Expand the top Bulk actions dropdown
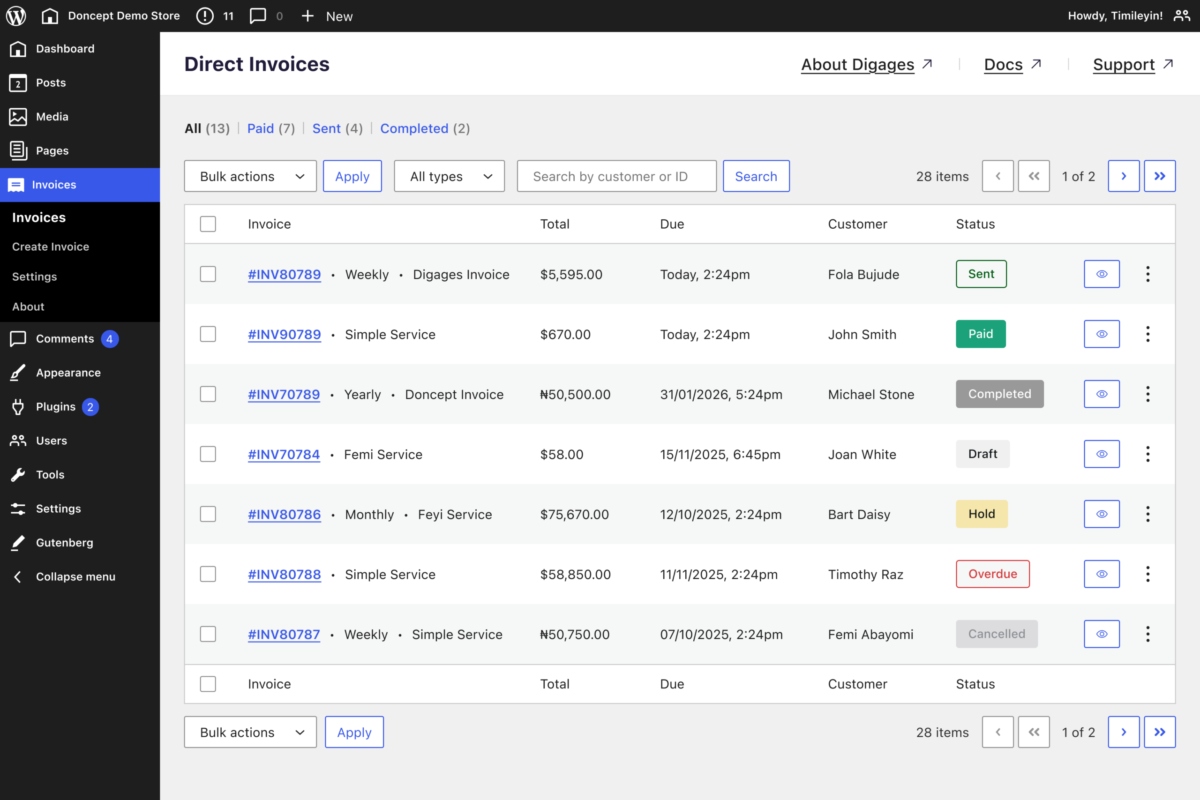Image resolution: width=1200 pixels, height=800 pixels. 250,176
